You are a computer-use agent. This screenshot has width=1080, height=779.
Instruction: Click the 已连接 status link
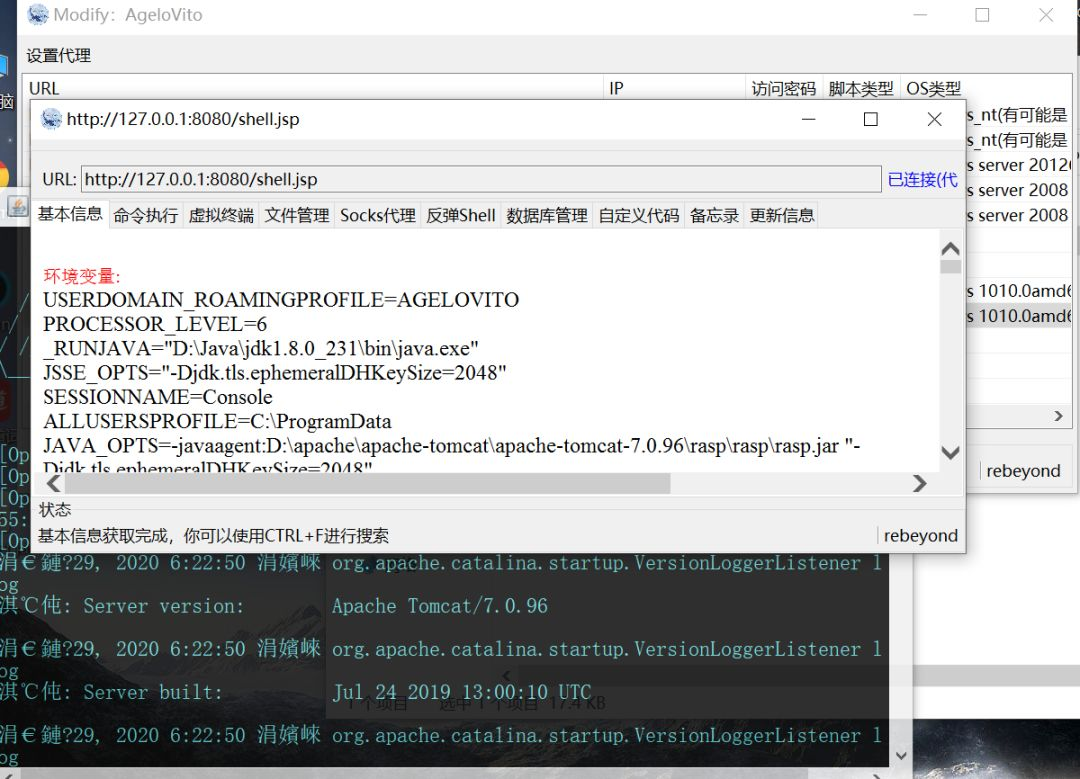(x=922, y=180)
